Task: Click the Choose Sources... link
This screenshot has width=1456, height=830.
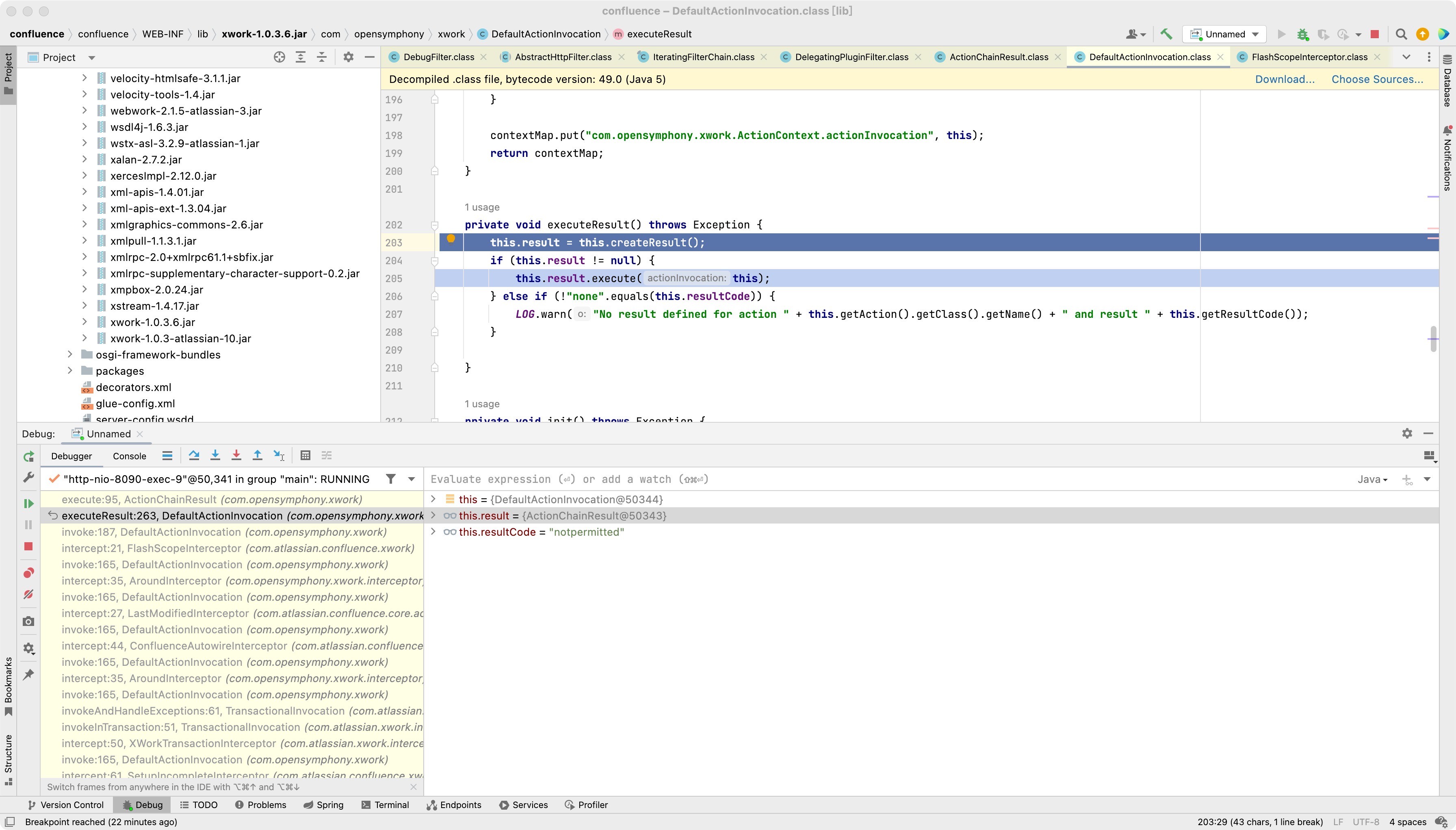Action: [x=1377, y=79]
